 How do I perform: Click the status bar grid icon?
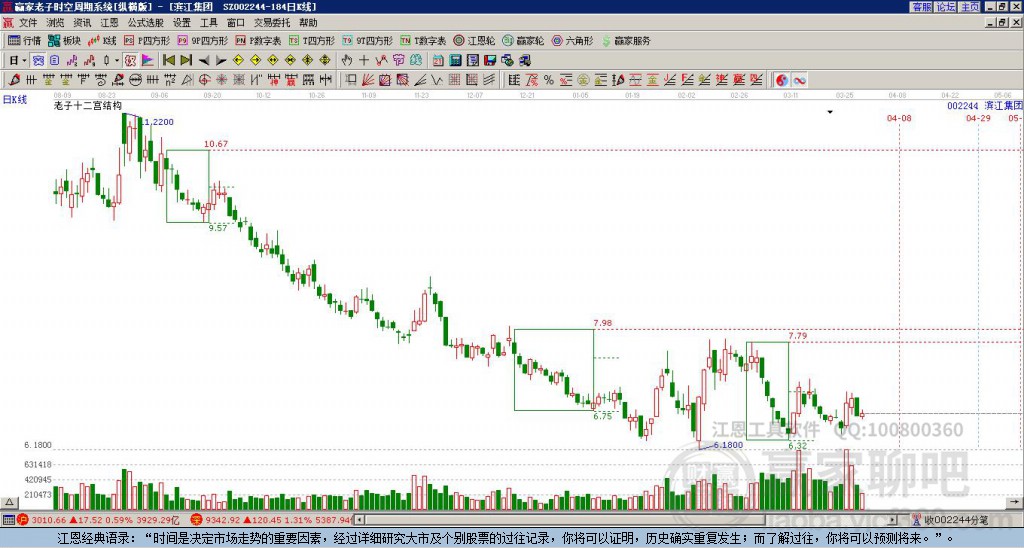(8, 520)
